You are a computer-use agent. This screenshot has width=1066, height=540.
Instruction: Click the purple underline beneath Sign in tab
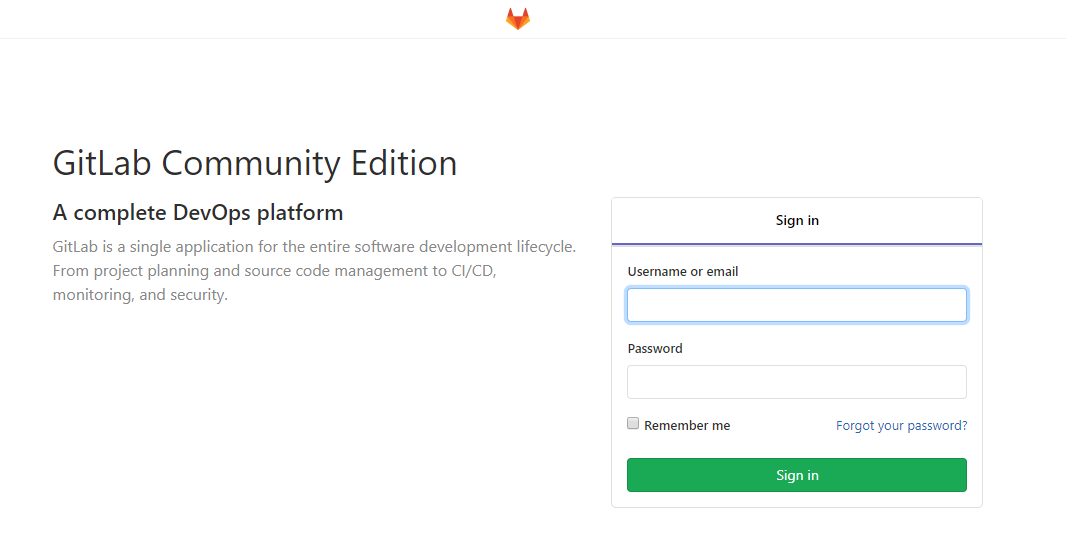click(x=797, y=243)
